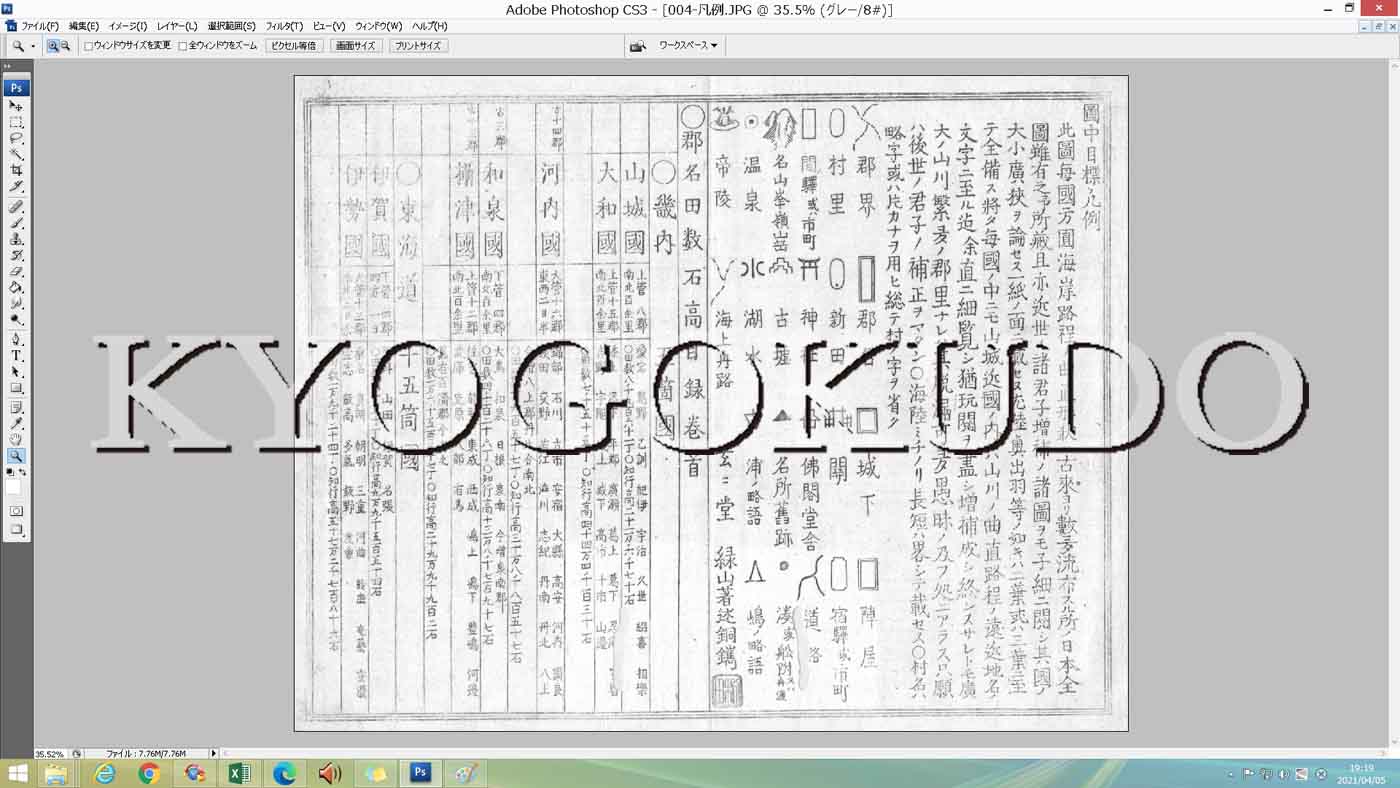Open the ファイル(F) menu
Screen dimensions: 1400x788
point(40,26)
